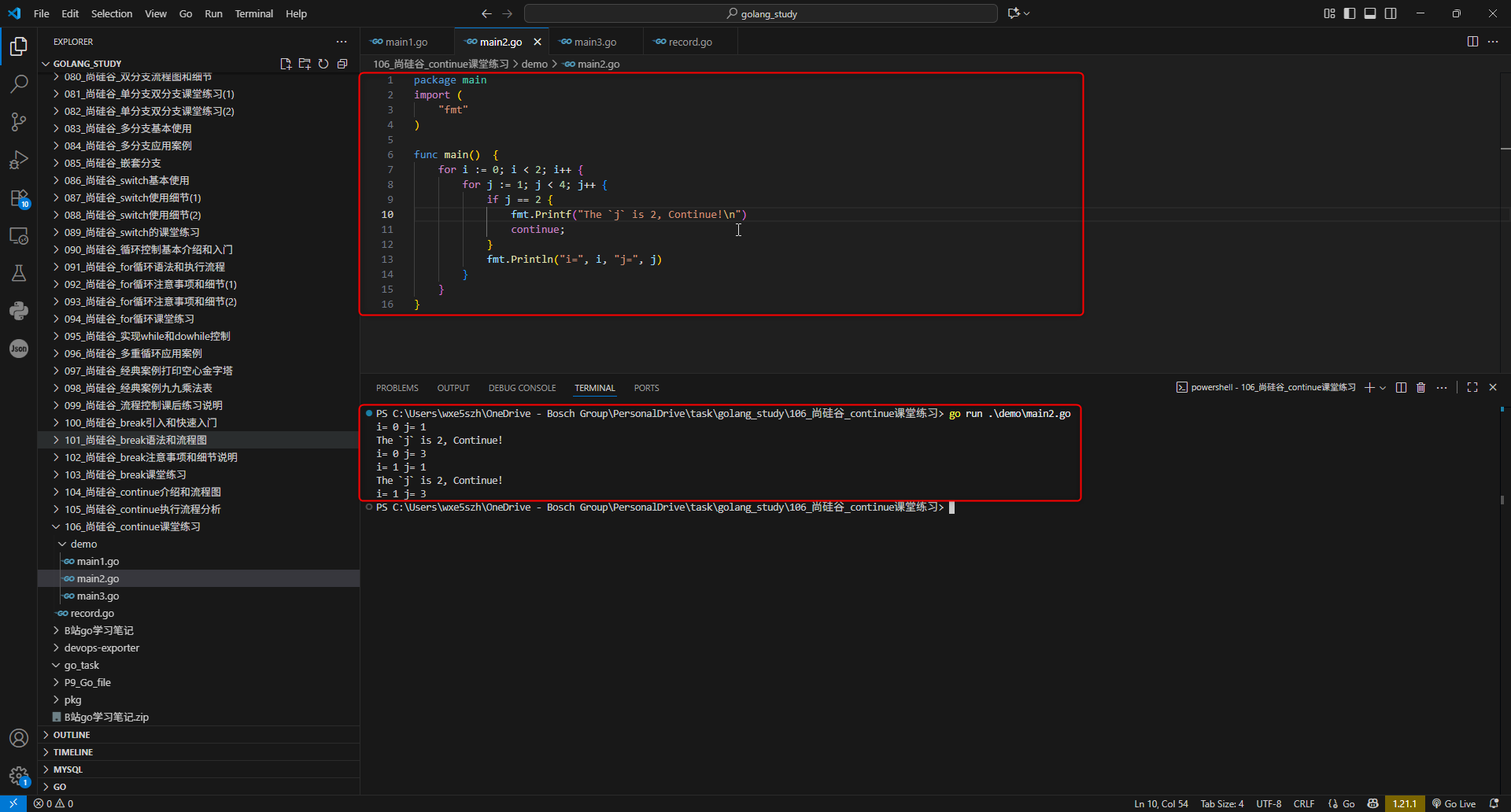Open the Extensions view
1511x812 pixels.
click(x=19, y=197)
